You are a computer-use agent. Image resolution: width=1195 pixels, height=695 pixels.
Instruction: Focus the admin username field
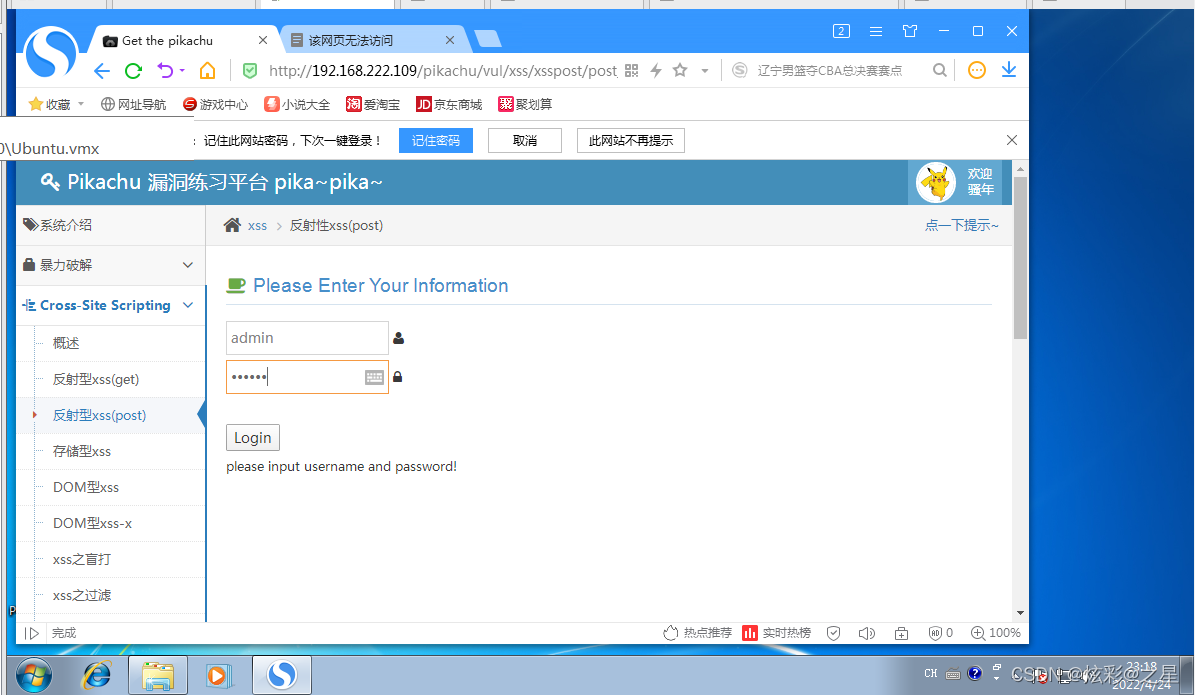[x=307, y=338]
